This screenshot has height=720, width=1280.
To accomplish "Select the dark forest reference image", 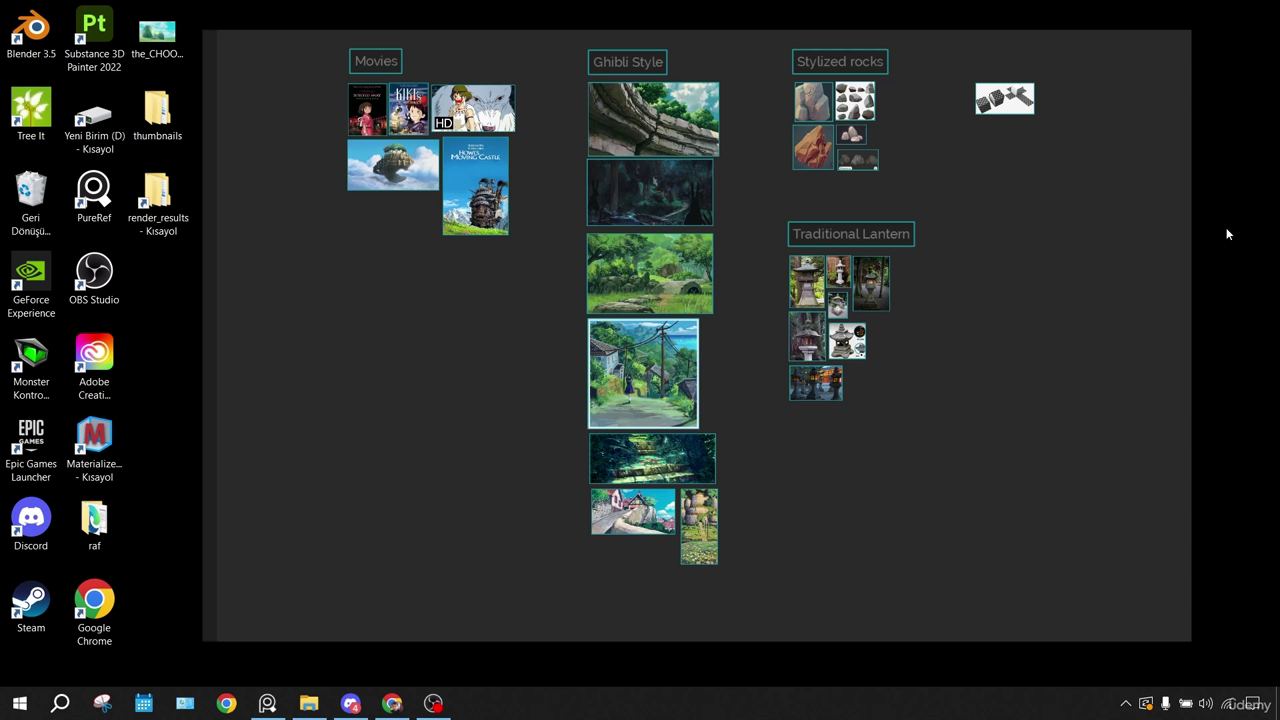I will (650, 193).
